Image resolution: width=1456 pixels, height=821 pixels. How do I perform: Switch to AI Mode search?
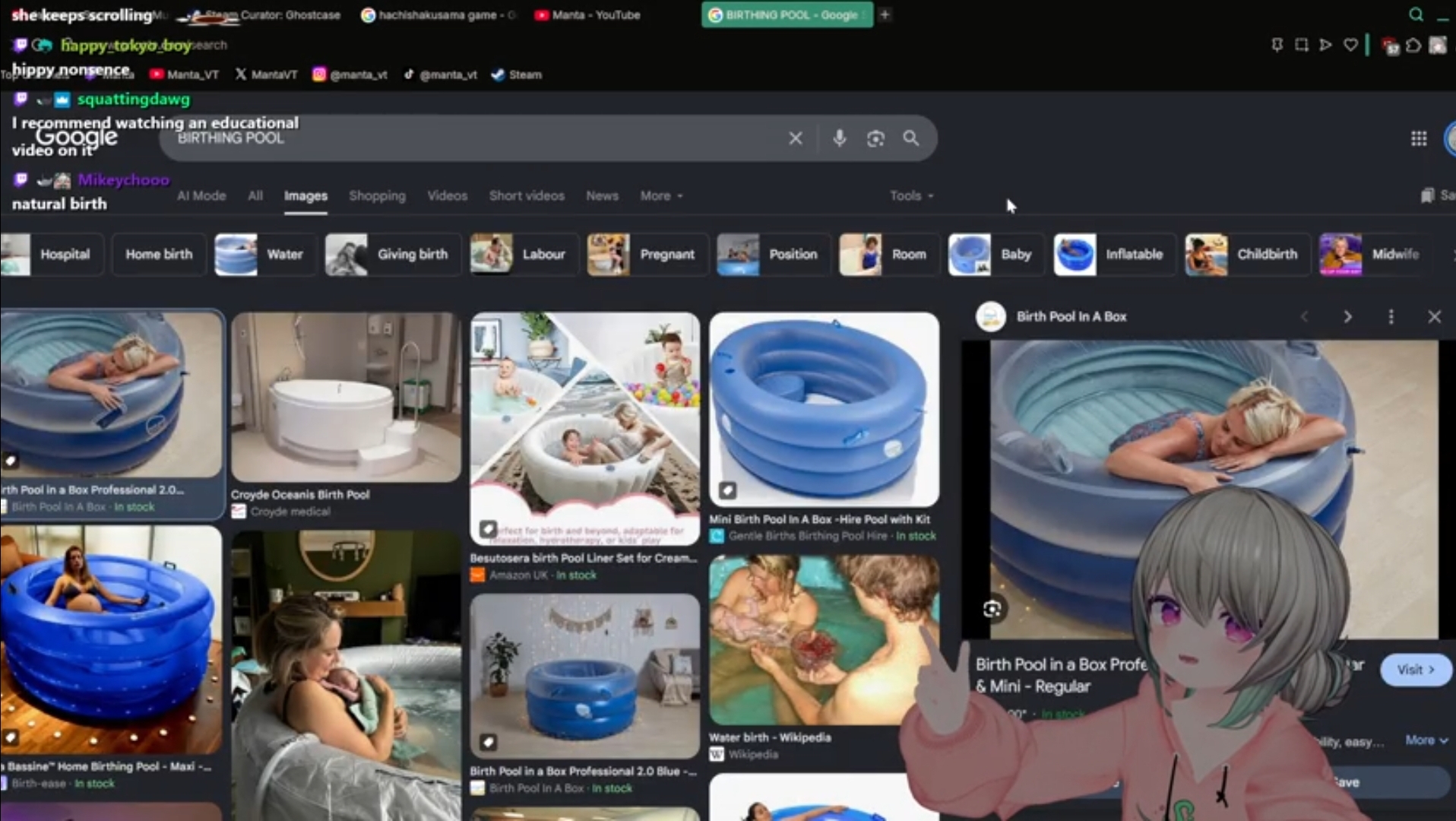coord(201,195)
